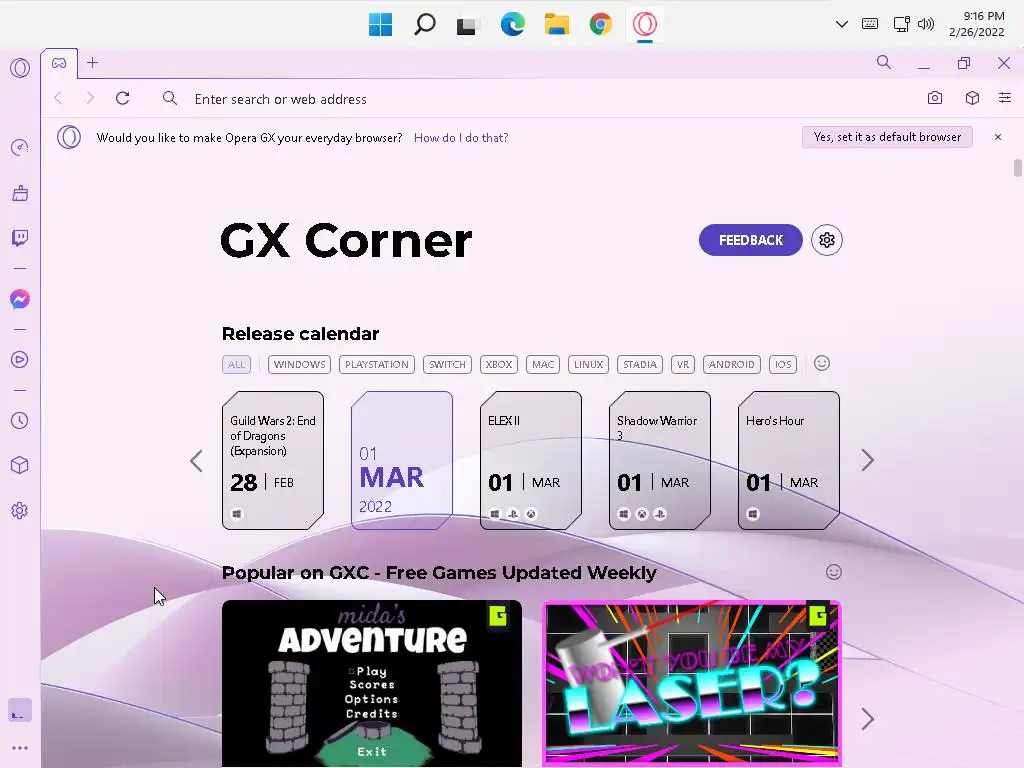
Task: Open sidebar three-dots setup menu
Action: coord(20,748)
